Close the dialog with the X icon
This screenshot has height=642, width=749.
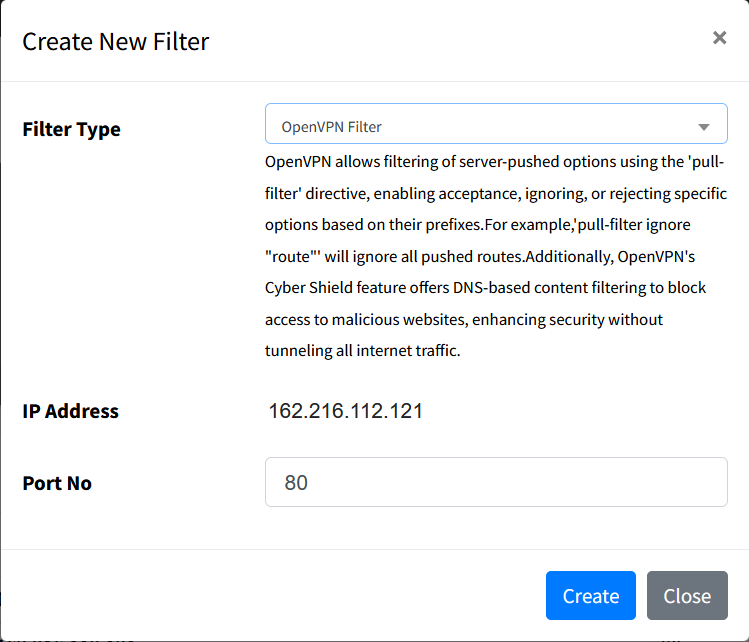pos(719,38)
